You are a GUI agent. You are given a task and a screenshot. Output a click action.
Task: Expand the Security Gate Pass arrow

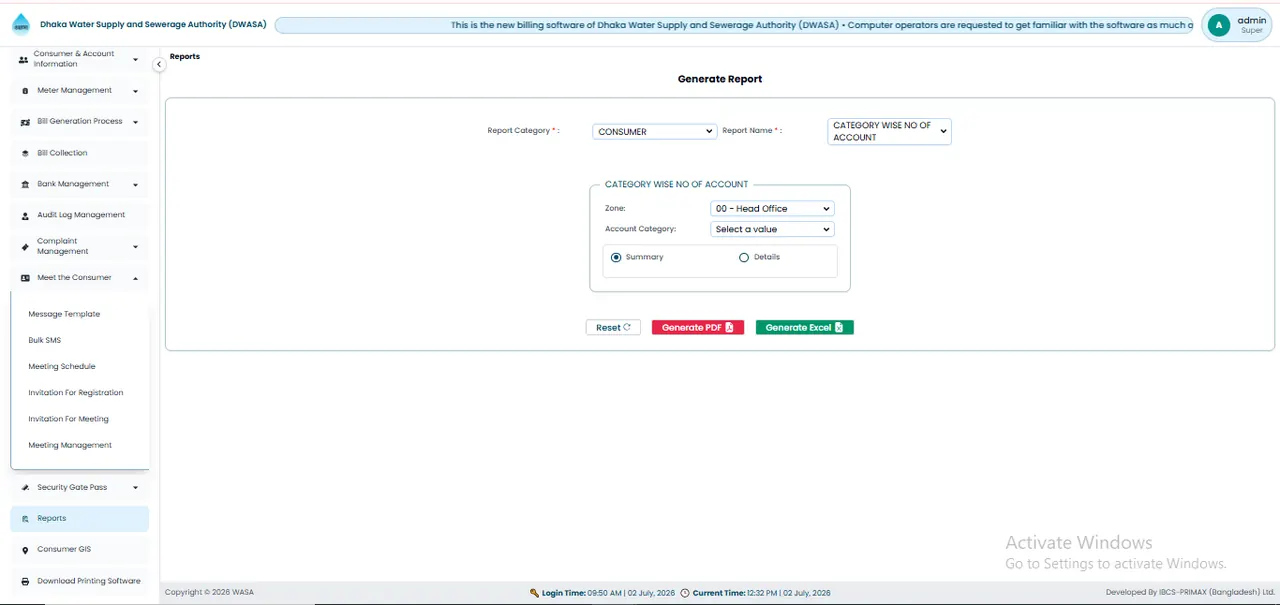click(136, 488)
